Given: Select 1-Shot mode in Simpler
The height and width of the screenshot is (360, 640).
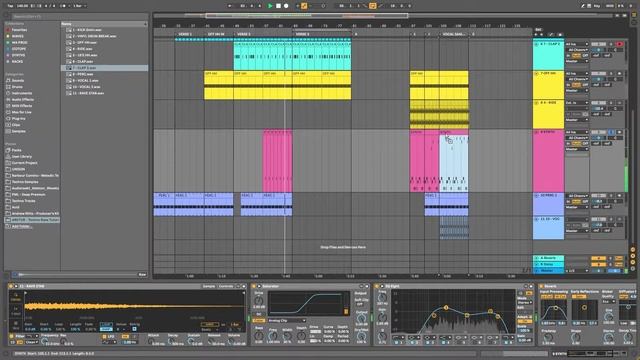Looking at the screenshot, I should click(16, 311).
